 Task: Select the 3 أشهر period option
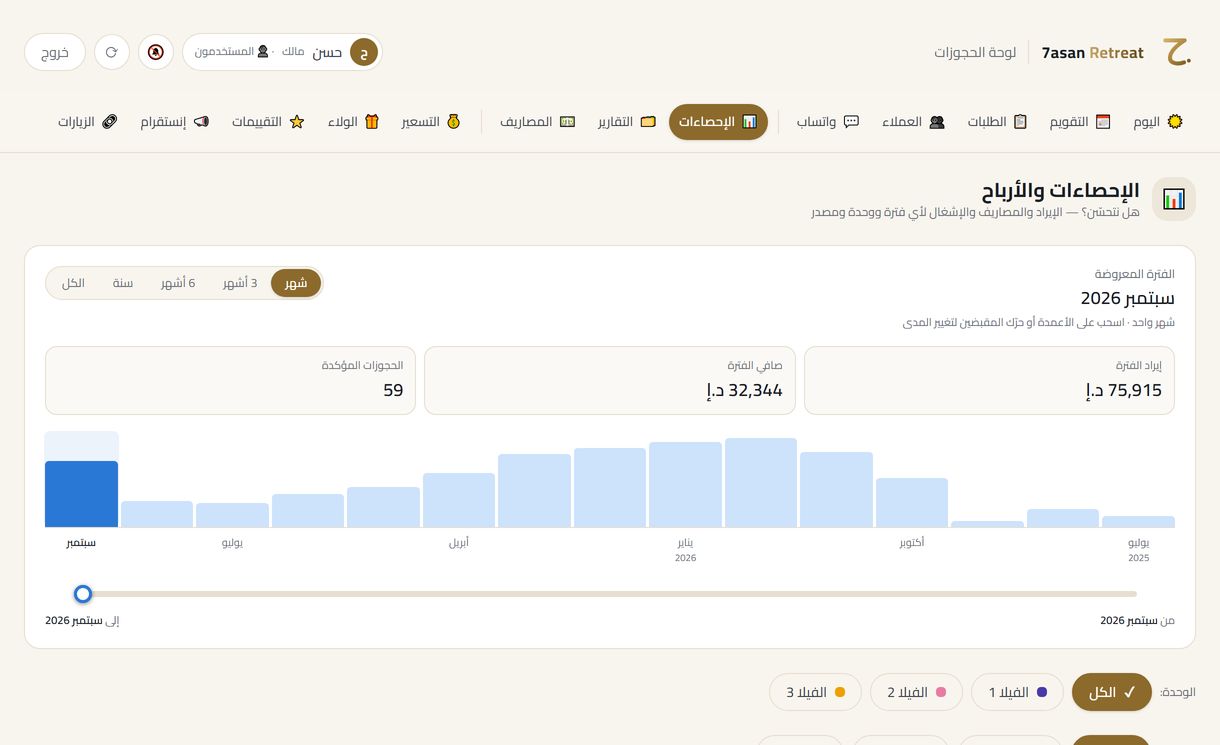tap(240, 283)
